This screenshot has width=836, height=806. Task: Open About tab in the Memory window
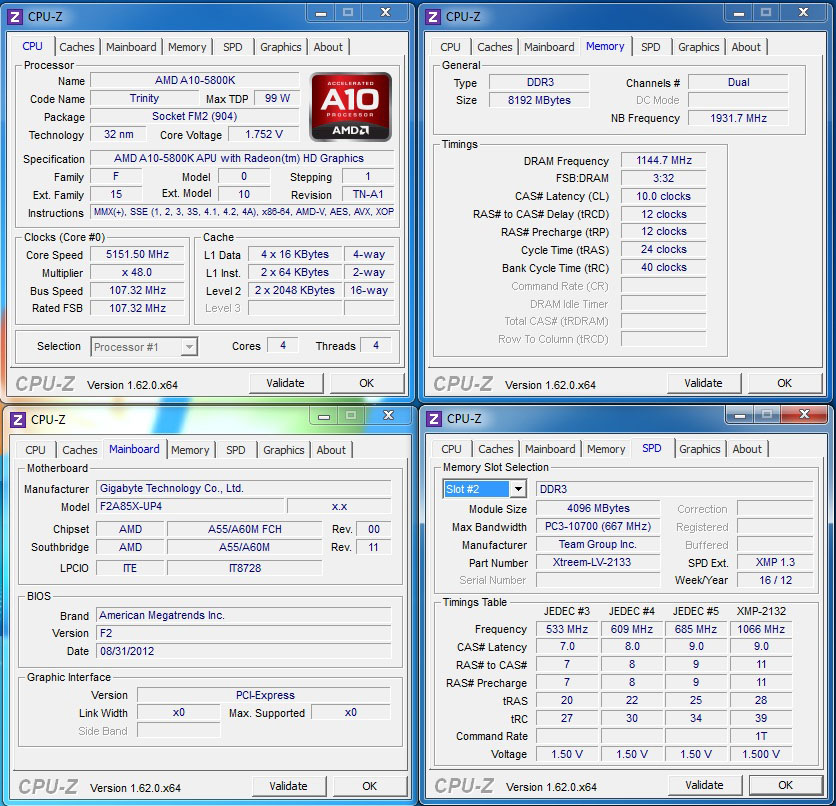746,47
